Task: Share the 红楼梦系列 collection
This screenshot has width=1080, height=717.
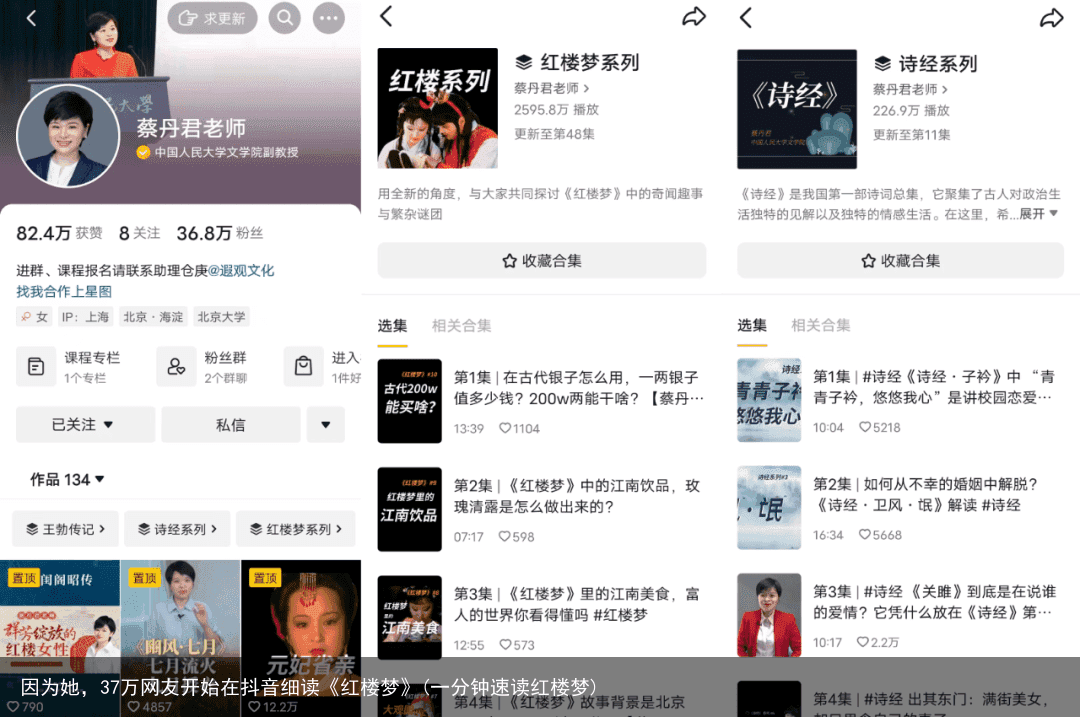Action: 694,17
